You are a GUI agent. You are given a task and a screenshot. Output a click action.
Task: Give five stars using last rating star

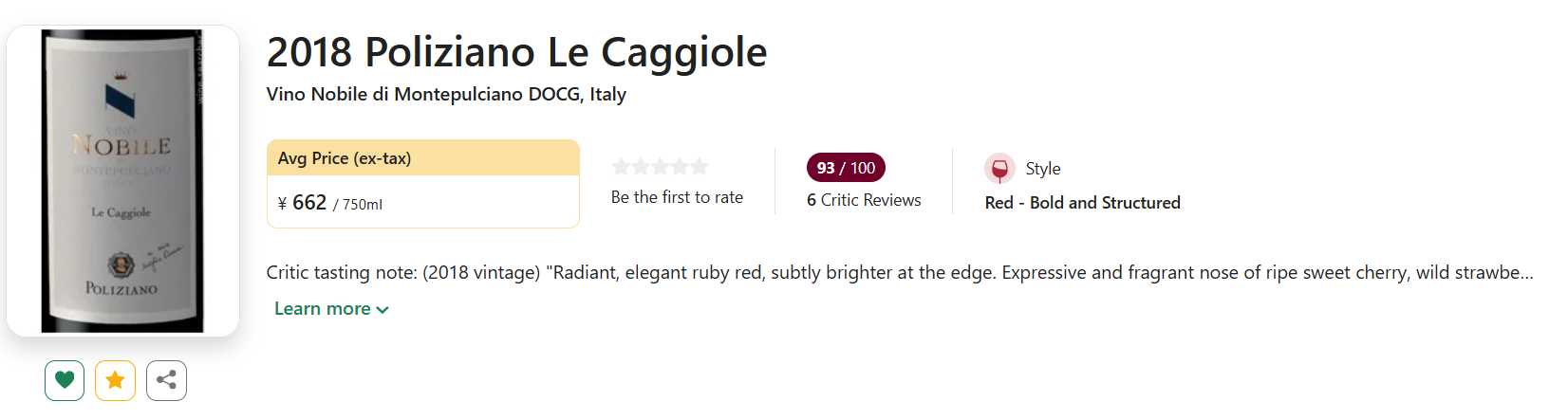click(700, 167)
